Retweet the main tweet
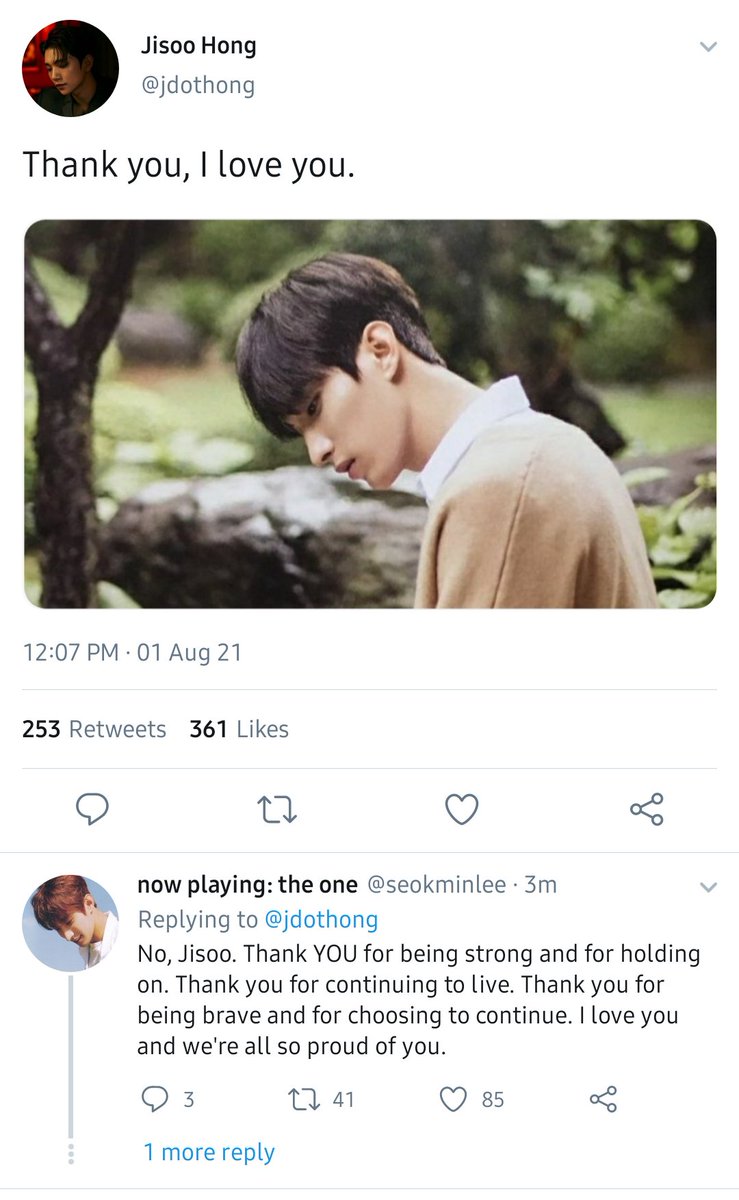Screen dimensions: 739x1200 [277, 809]
